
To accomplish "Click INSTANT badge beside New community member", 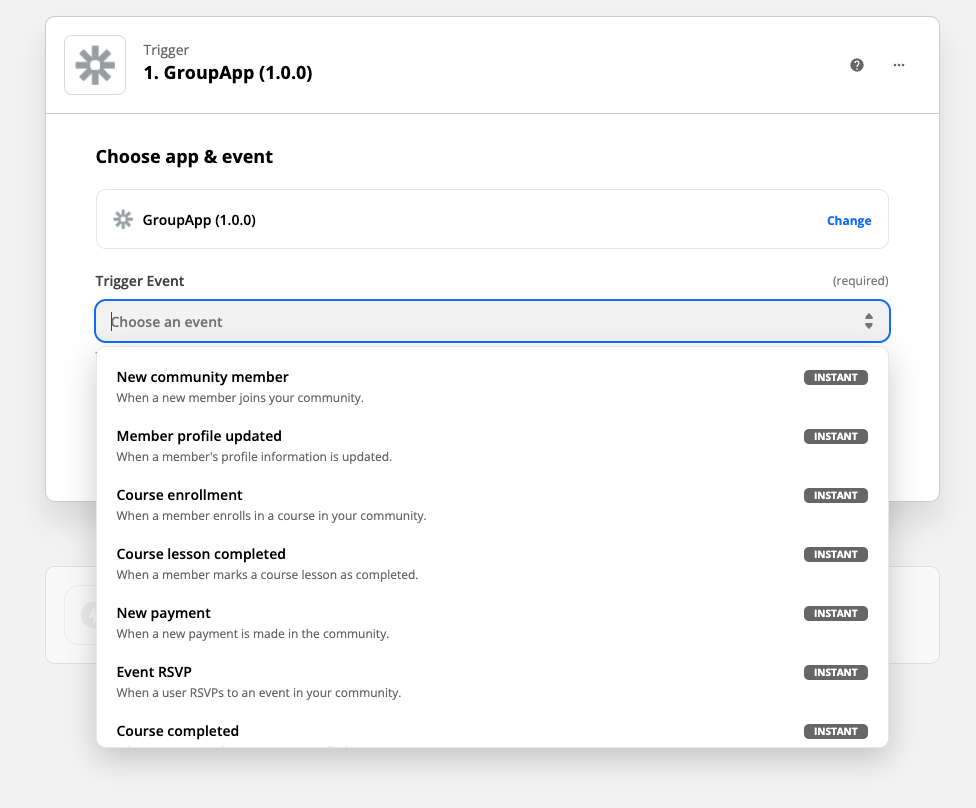I will [x=836, y=378].
